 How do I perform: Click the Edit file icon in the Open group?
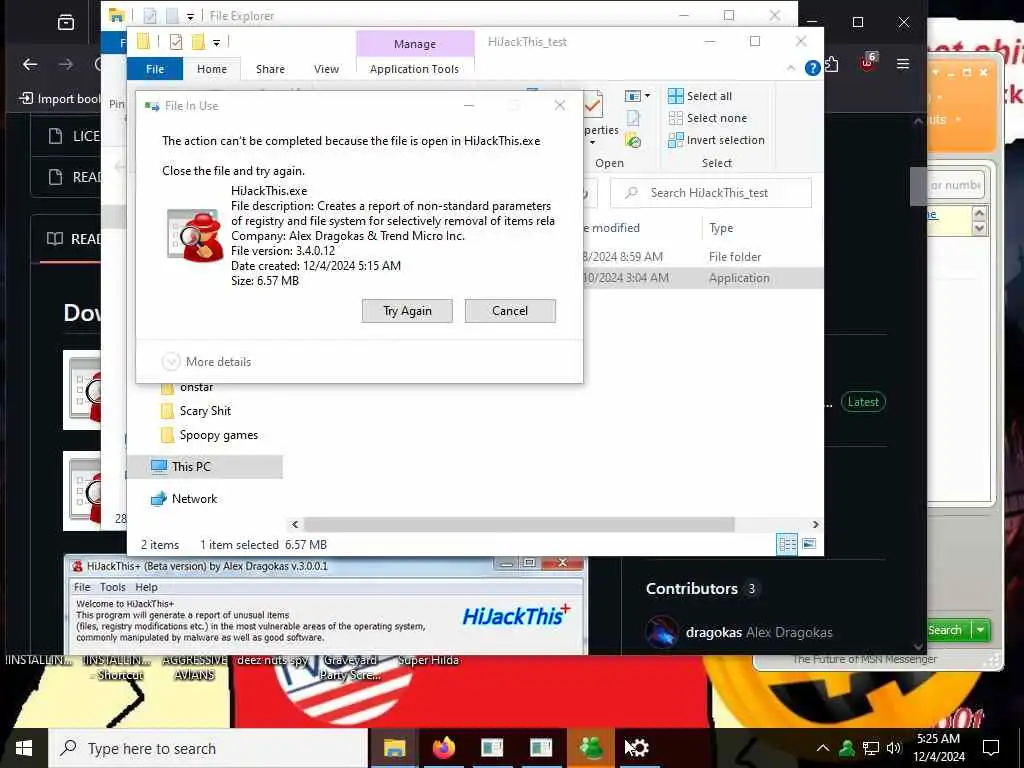[633, 118]
